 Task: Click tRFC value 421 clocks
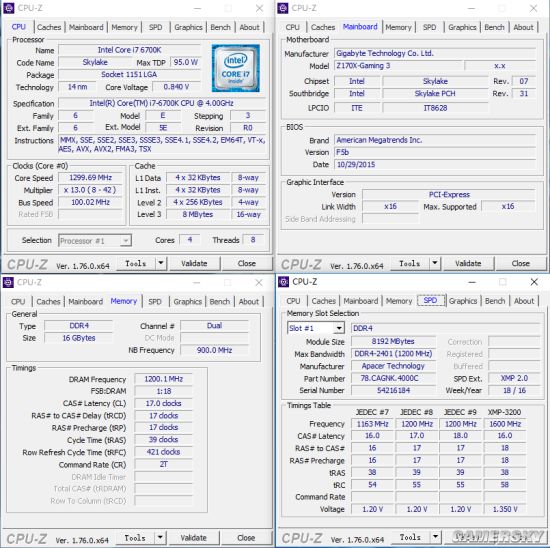[x=163, y=452]
